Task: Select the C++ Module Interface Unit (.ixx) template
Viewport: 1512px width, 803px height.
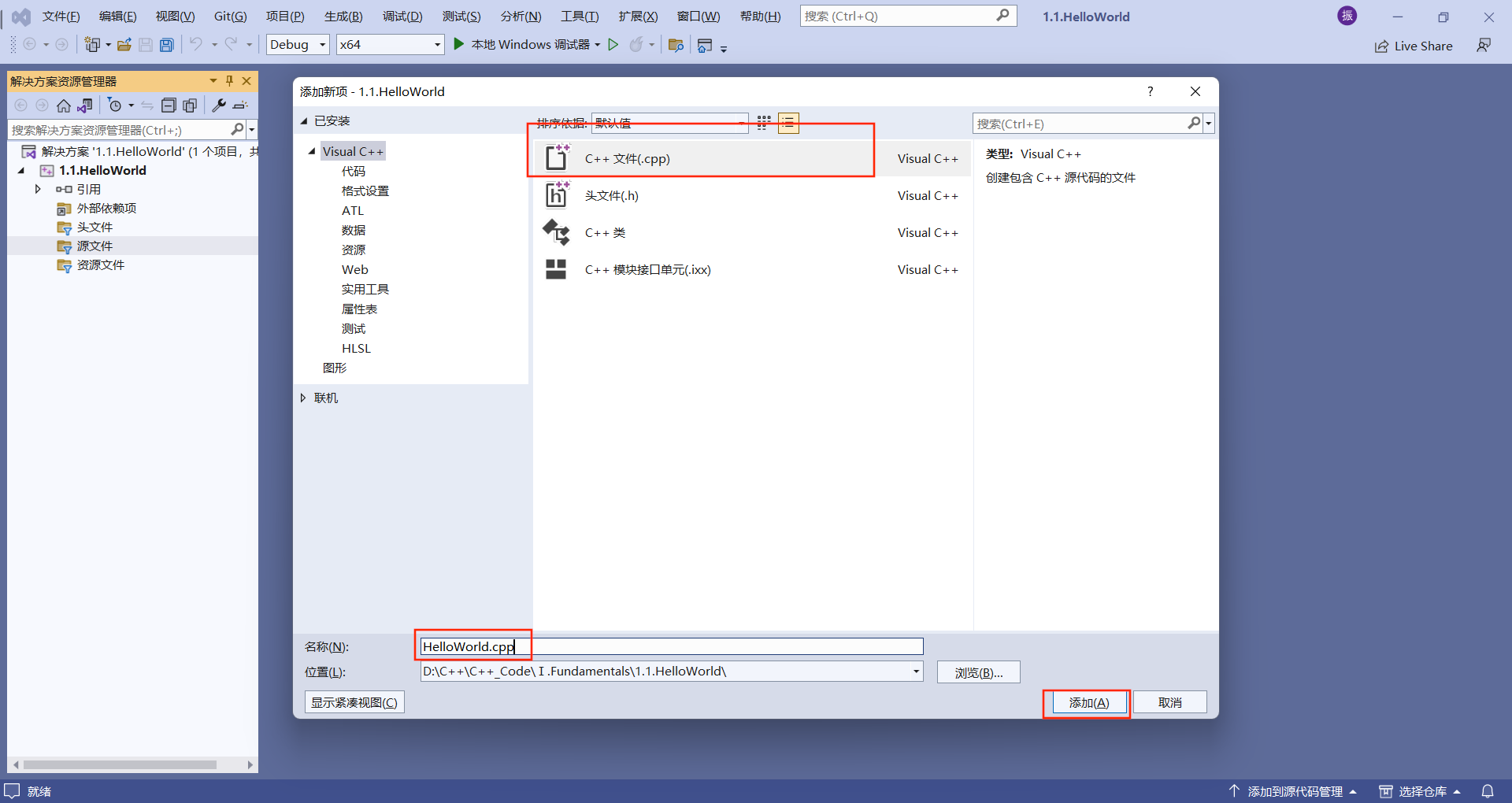Action: point(752,269)
